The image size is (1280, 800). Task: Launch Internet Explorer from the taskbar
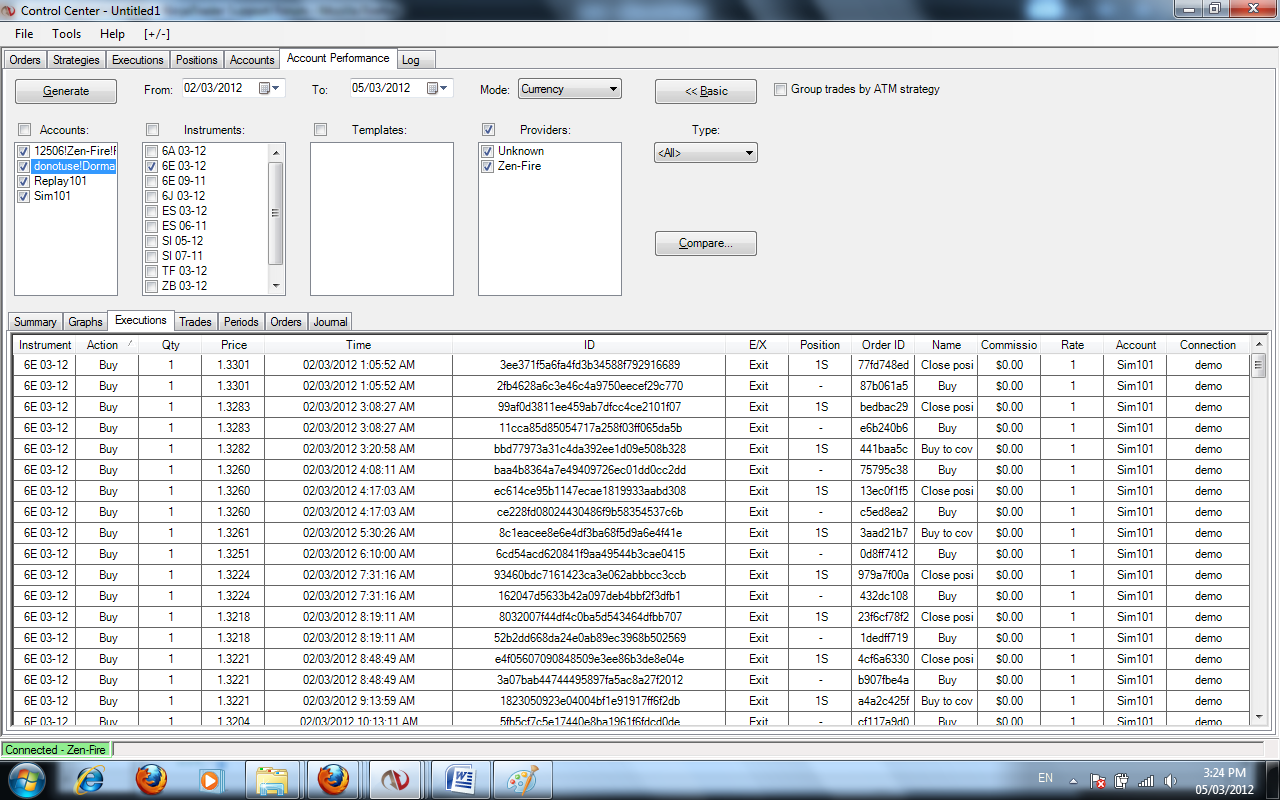click(x=90, y=779)
